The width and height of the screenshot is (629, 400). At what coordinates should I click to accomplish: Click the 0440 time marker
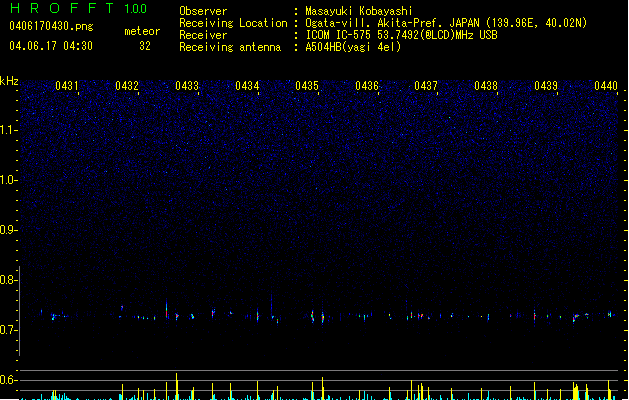coord(606,86)
